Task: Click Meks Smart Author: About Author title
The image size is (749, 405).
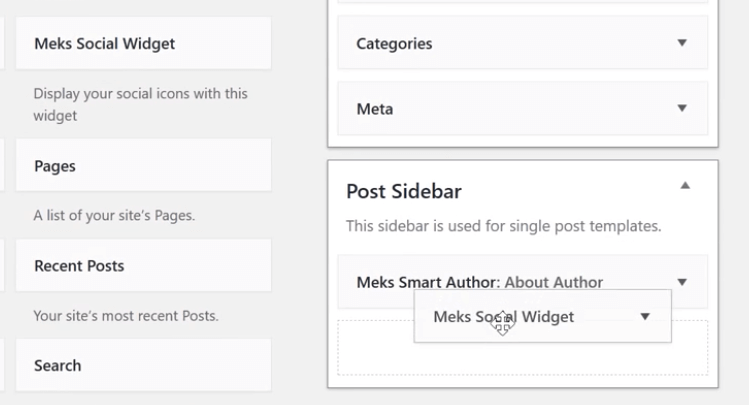Action: (x=480, y=282)
